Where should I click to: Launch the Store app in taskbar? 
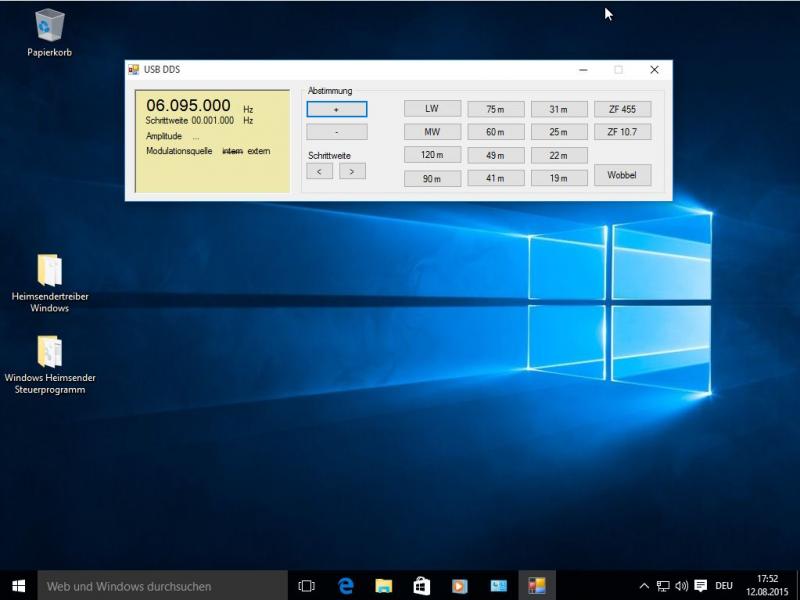(x=421, y=585)
